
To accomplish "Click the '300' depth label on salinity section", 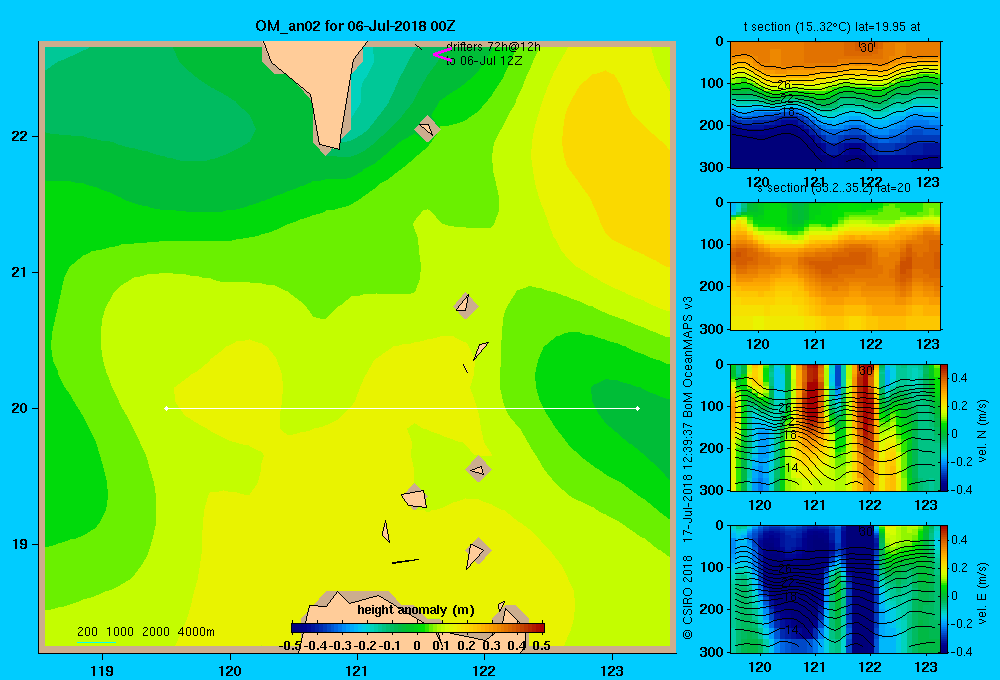I will click(x=714, y=329).
